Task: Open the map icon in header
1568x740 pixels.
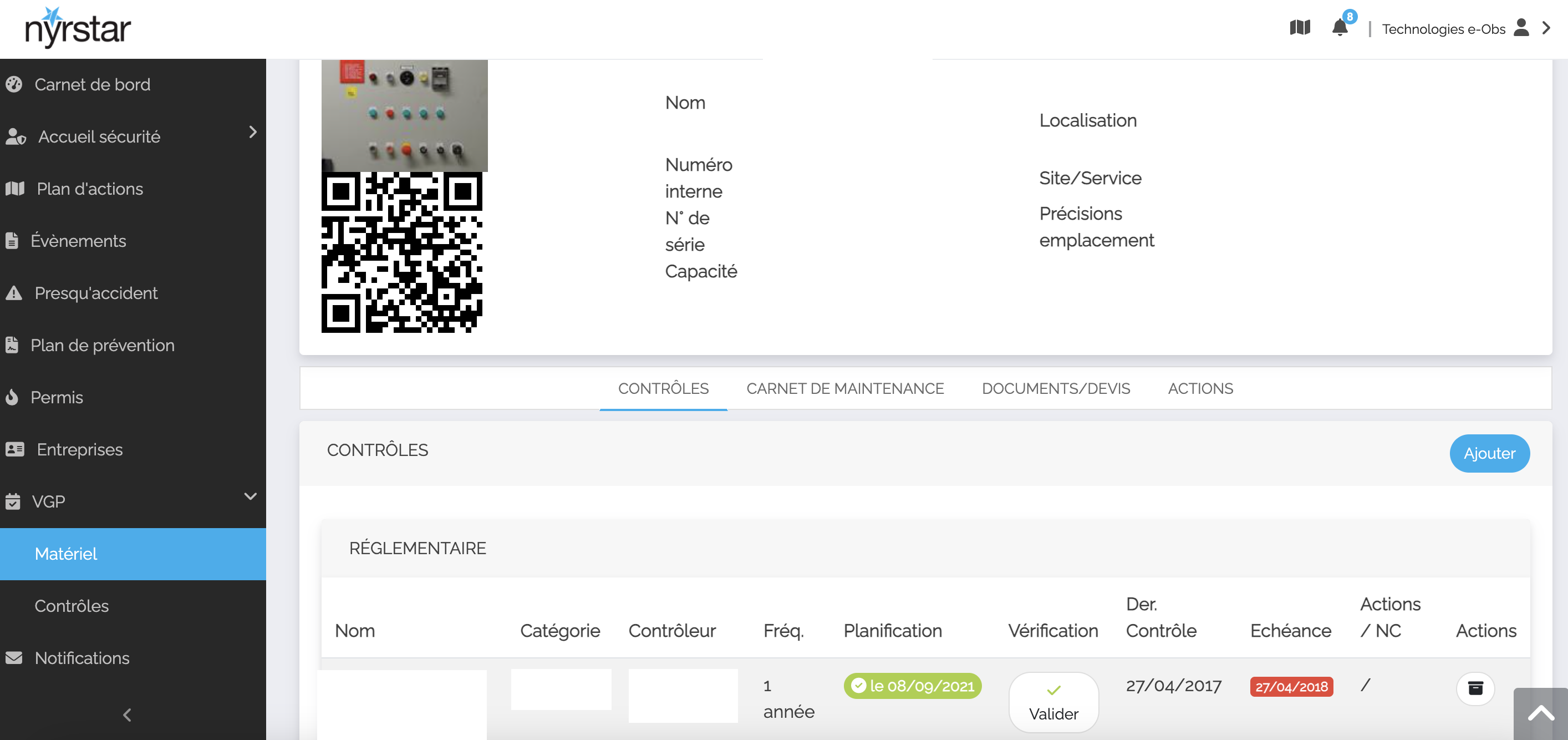Action: tap(1300, 27)
